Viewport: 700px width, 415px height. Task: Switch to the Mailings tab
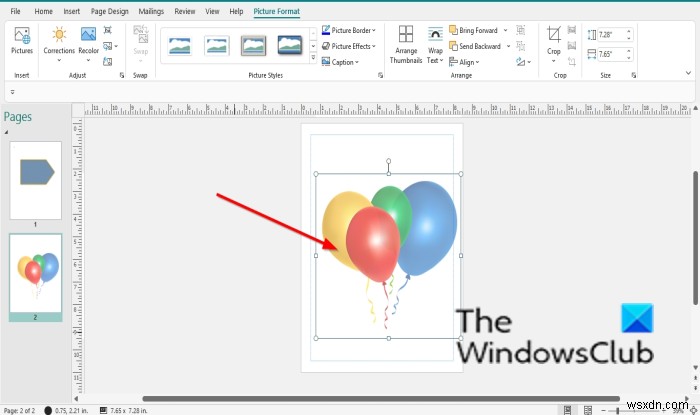(151, 11)
